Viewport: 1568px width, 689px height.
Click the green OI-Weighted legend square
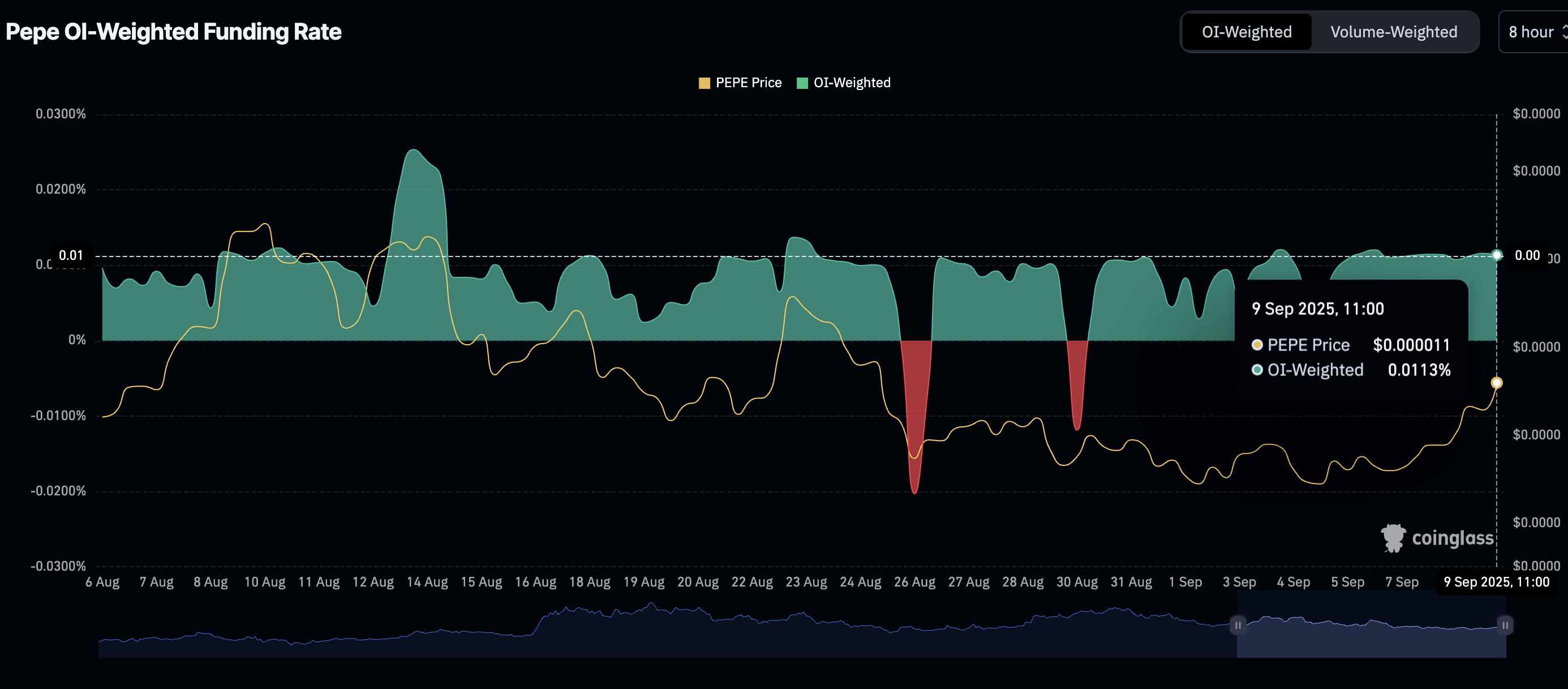[802, 83]
